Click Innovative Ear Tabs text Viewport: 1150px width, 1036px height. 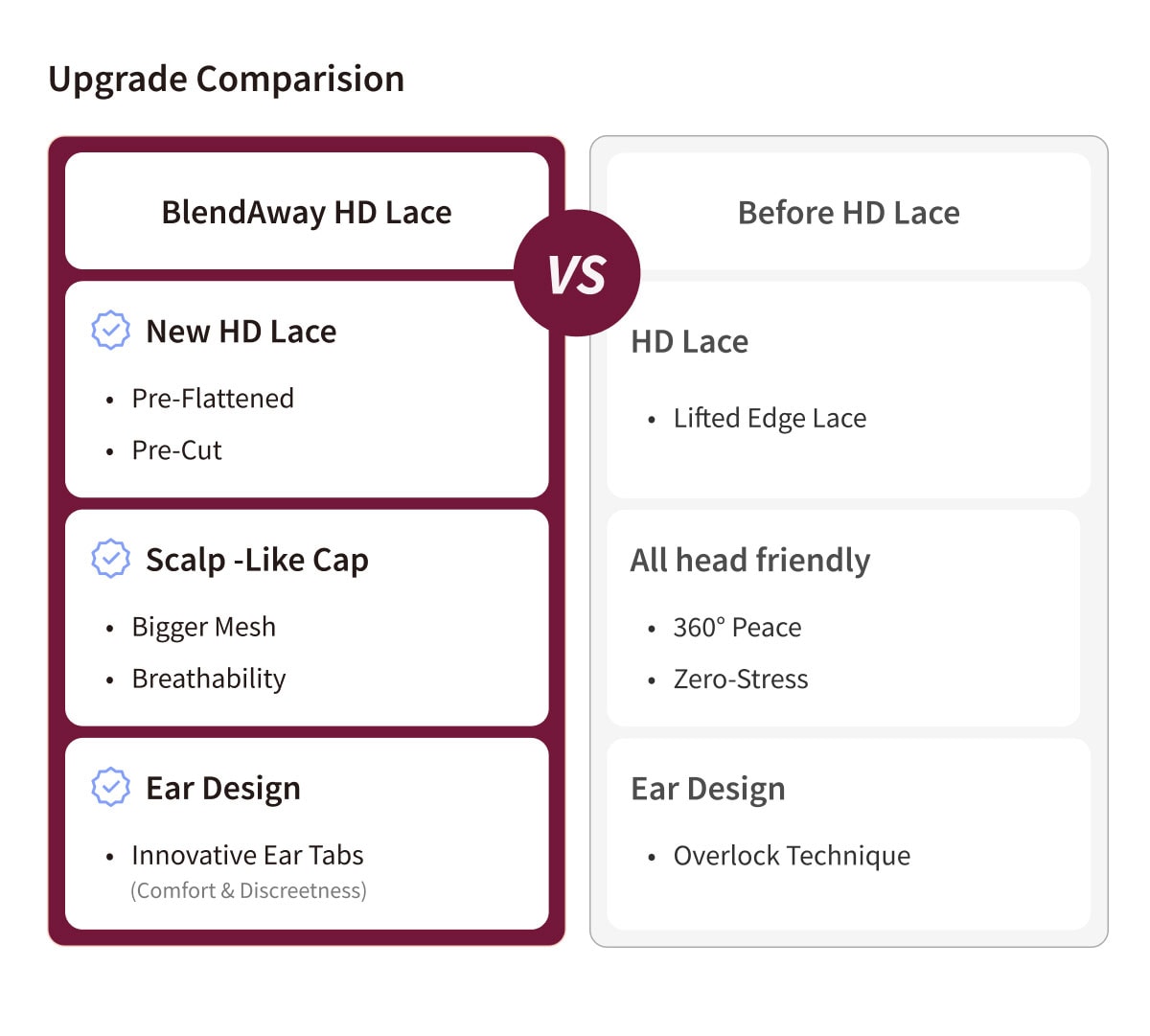pyautogui.click(x=247, y=855)
